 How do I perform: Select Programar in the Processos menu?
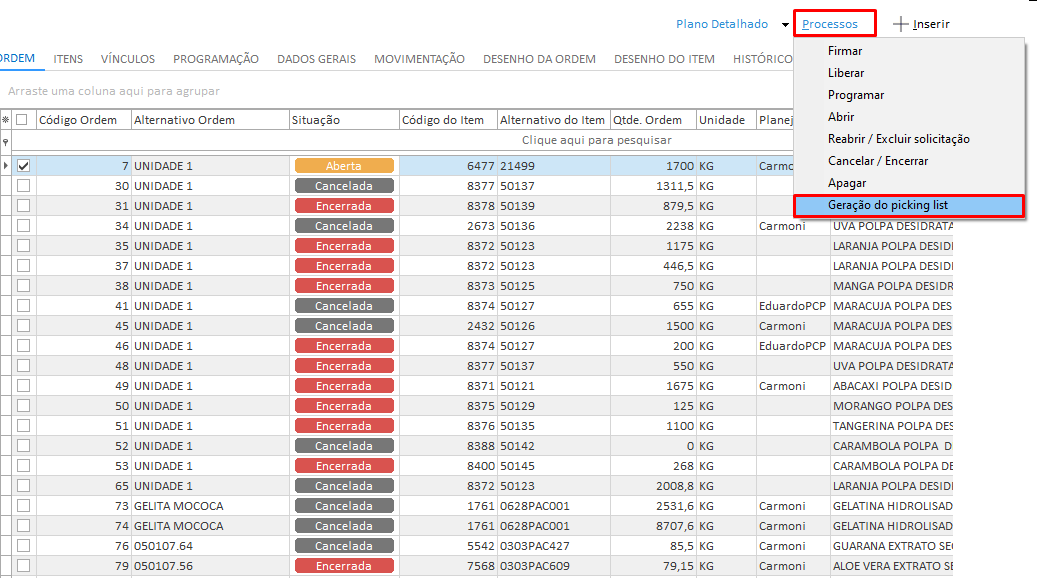click(856, 95)
